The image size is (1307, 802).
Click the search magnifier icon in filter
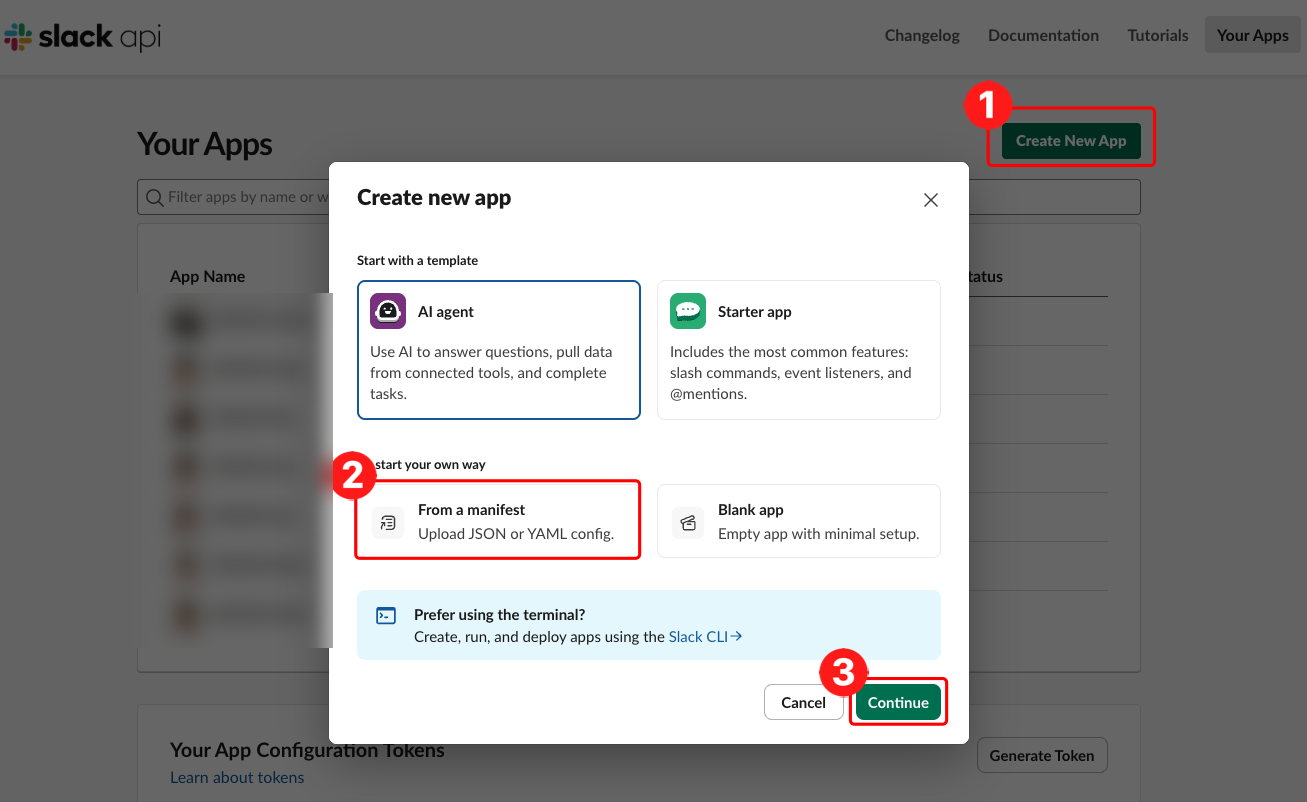pyautogui.click(x=154, y=198)
